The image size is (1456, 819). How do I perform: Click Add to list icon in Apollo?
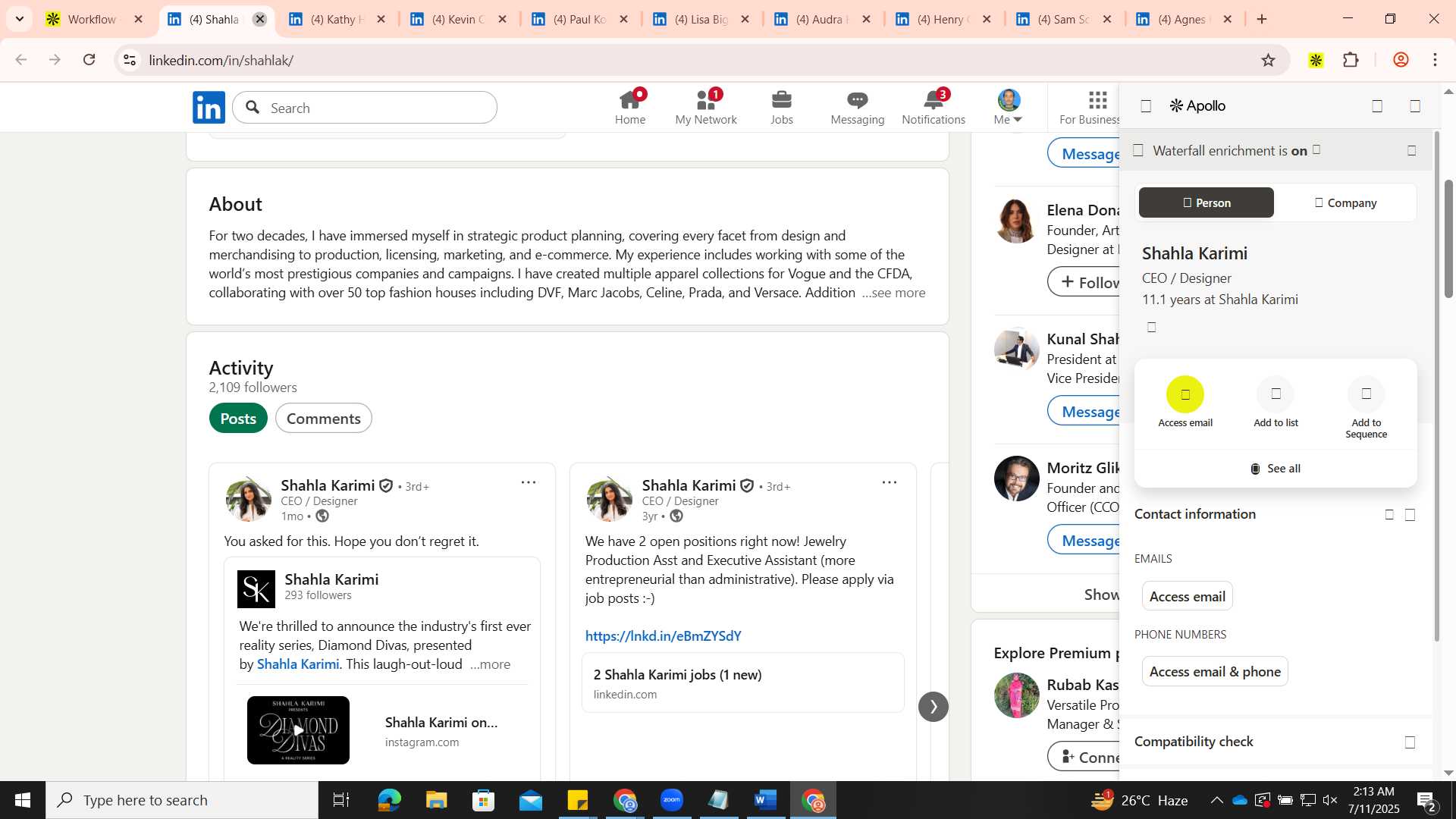click(1276, 394)
